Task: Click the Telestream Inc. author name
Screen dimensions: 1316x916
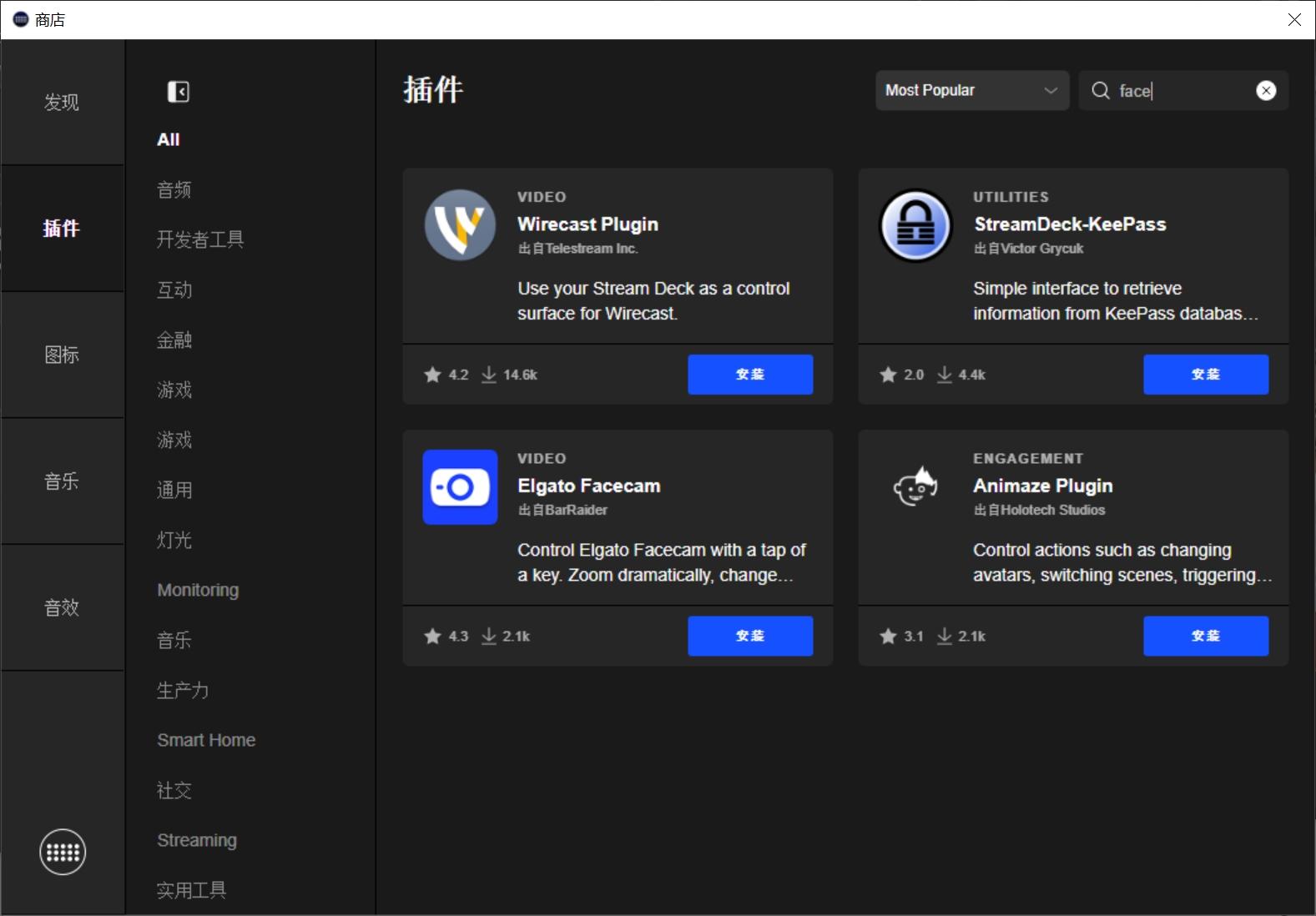Action: coord(592,249)
